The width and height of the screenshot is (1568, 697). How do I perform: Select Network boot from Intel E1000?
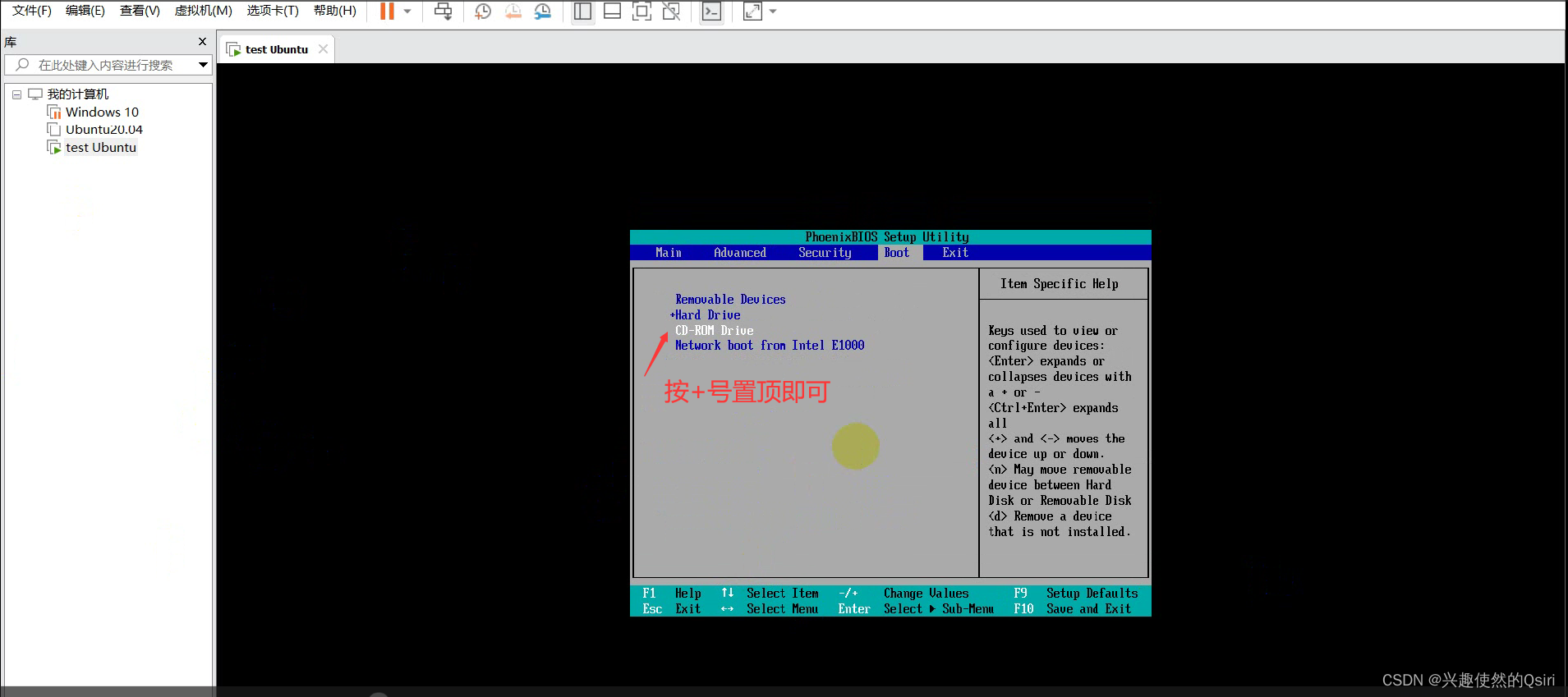point(770,346)
